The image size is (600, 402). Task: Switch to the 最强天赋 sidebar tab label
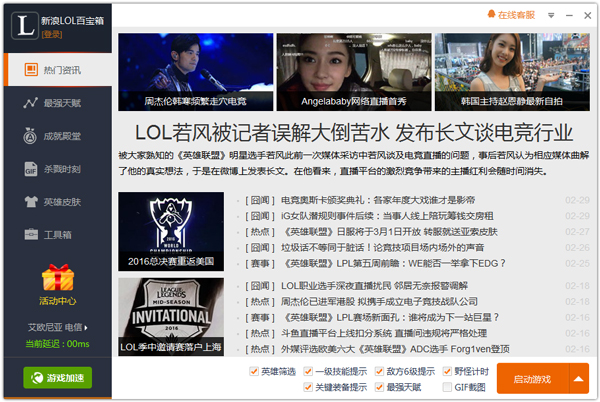coord(62,103)
